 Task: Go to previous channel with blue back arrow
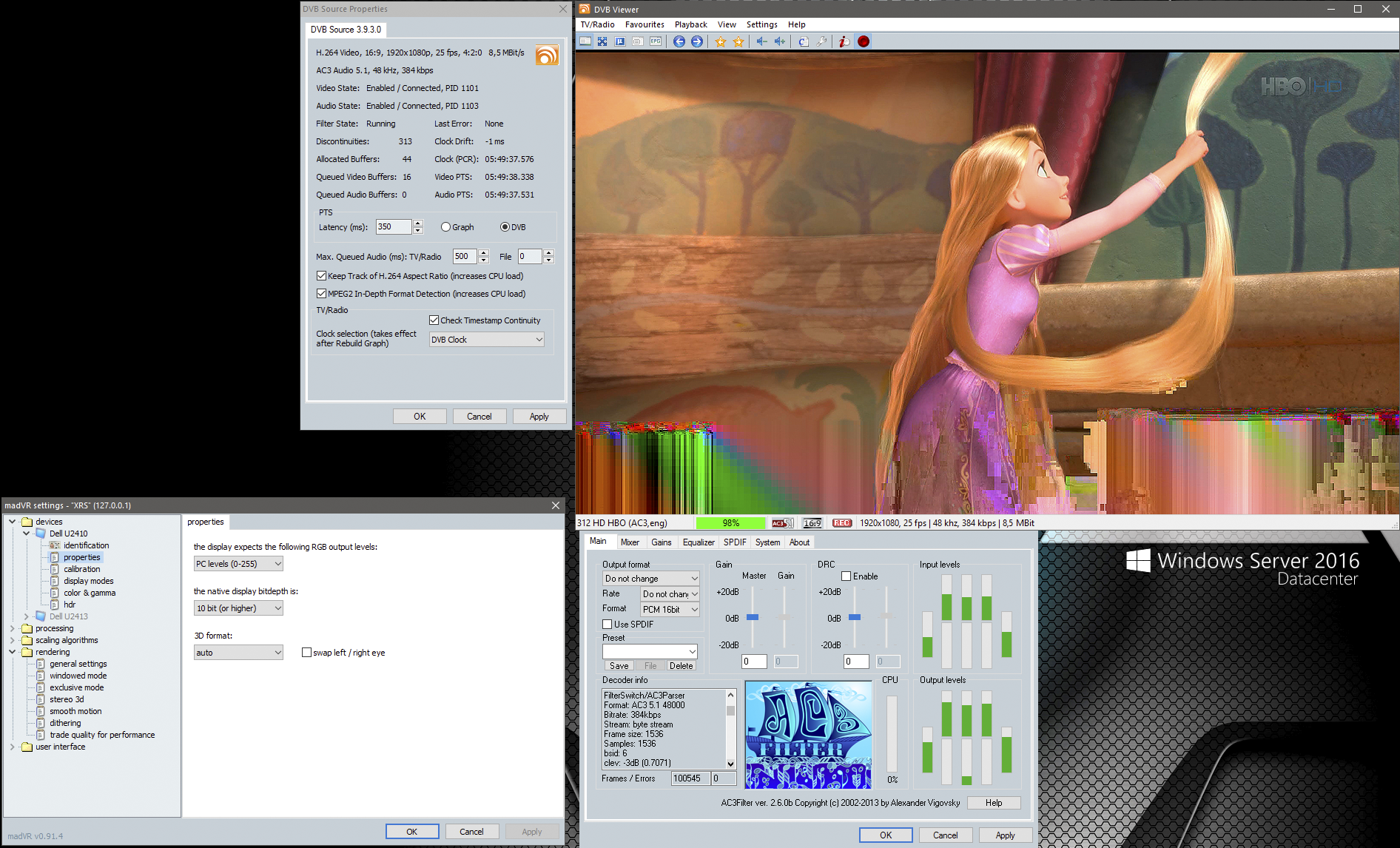point(679,41)
